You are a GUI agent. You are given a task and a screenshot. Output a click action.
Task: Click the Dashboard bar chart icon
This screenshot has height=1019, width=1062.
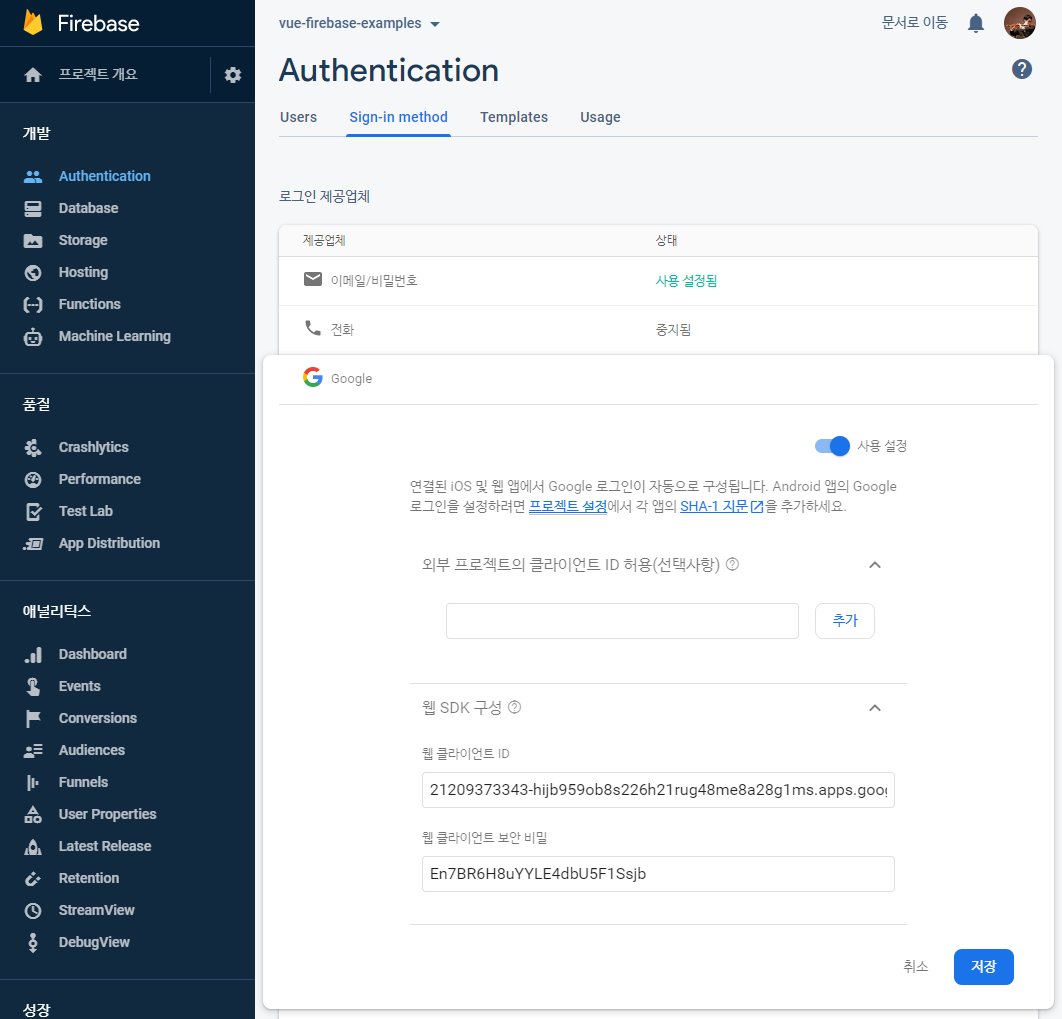click(33, 655)
